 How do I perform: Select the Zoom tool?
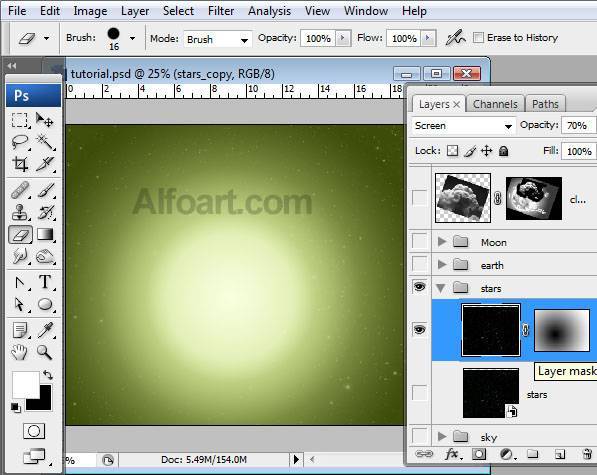45,352
